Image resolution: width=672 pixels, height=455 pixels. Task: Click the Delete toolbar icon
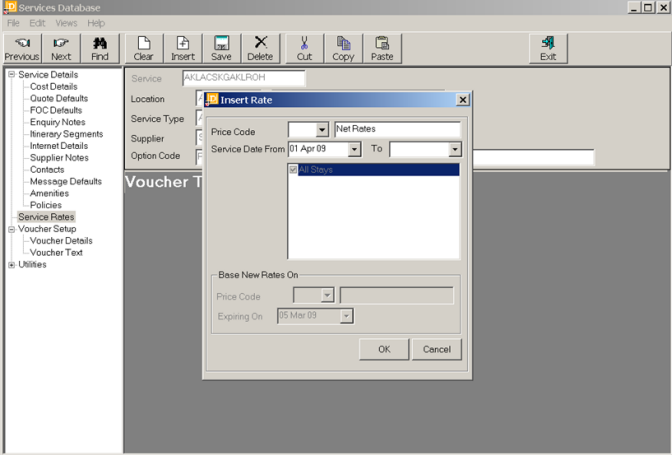(260, 43)
